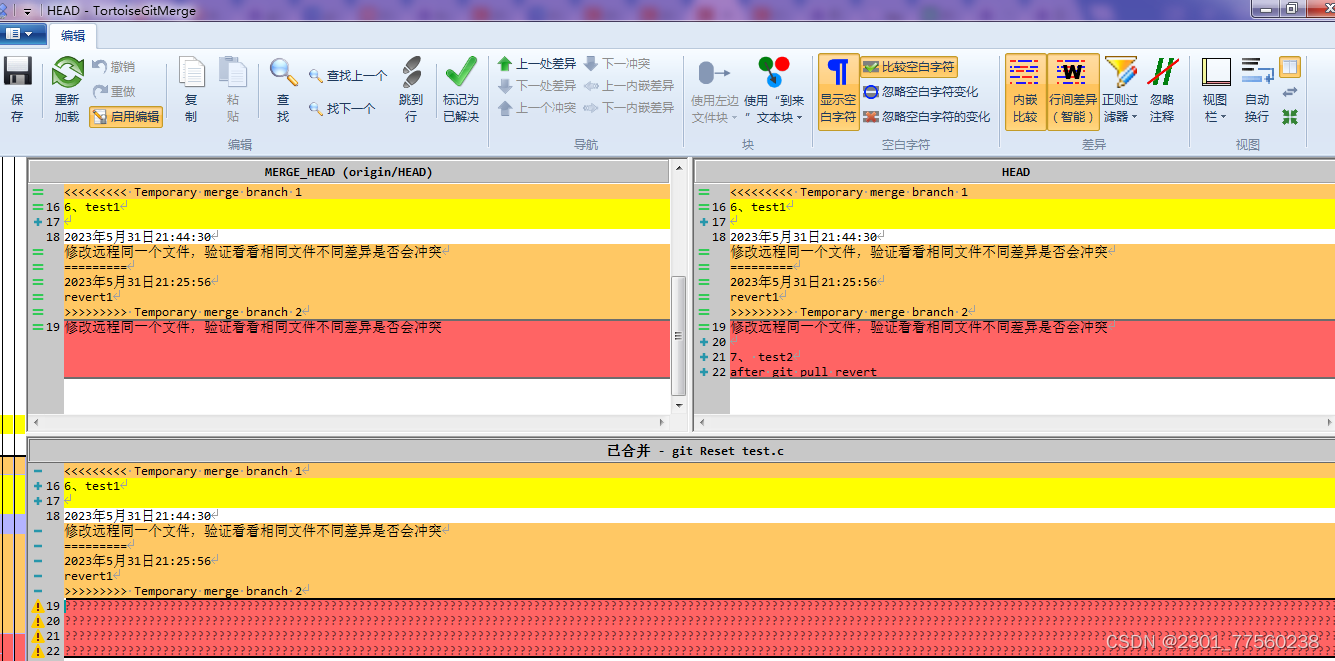
Task: Click the HEAD pane header
Action: coord(1015,172)
